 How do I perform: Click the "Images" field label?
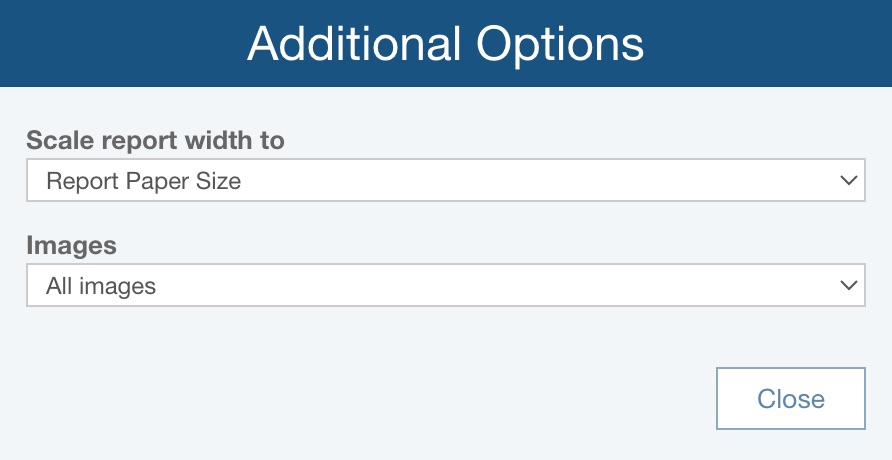pos(71,245)
